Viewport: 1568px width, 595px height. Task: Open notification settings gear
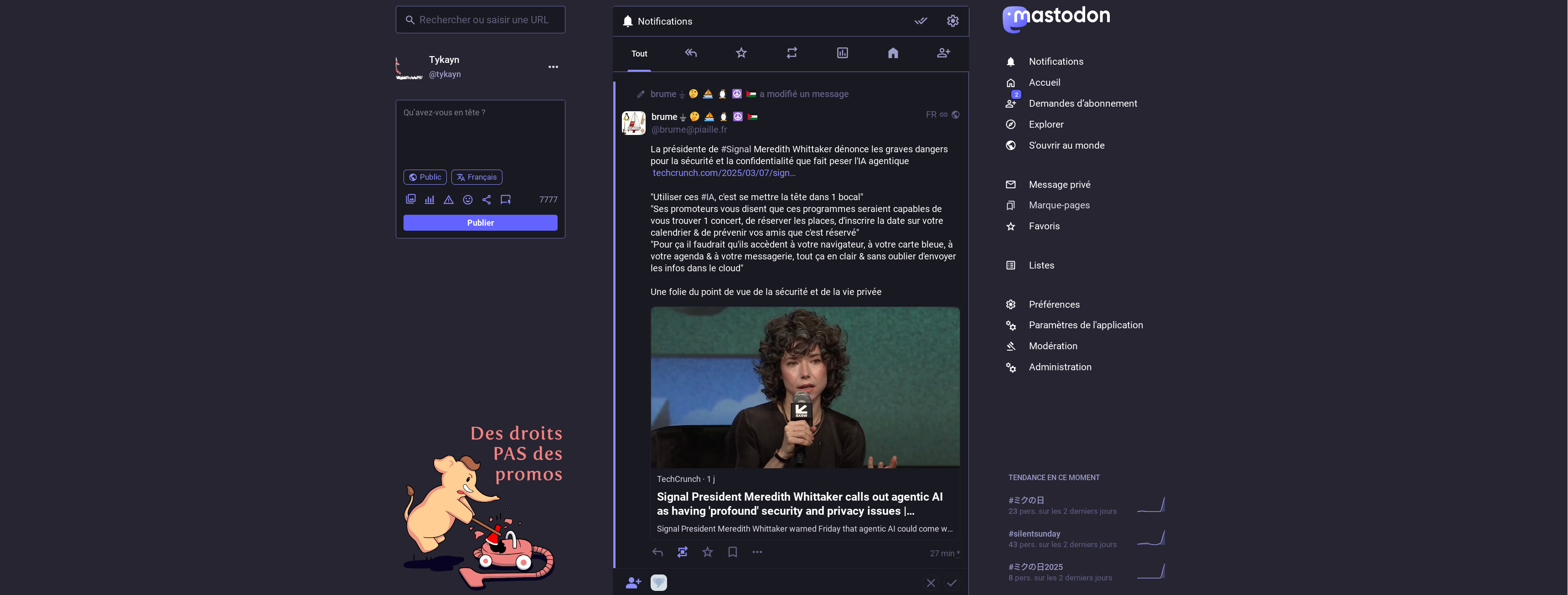(x=952, y=21)
